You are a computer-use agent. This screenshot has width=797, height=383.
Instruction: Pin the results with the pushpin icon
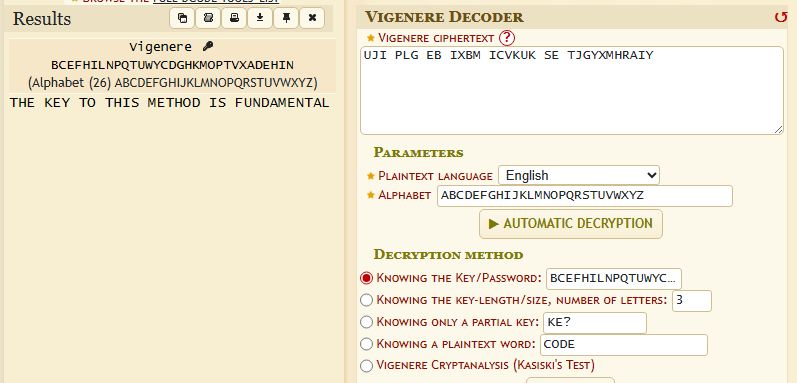click(286, 18)
